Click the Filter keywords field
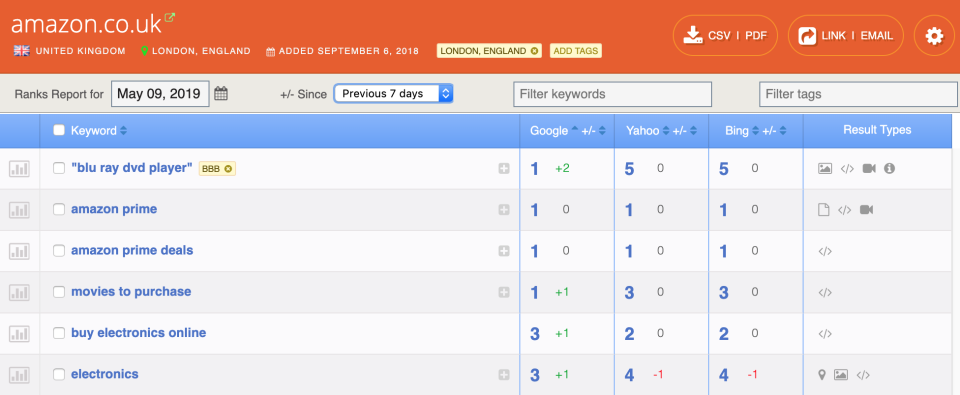 click(x=612, y=94)
